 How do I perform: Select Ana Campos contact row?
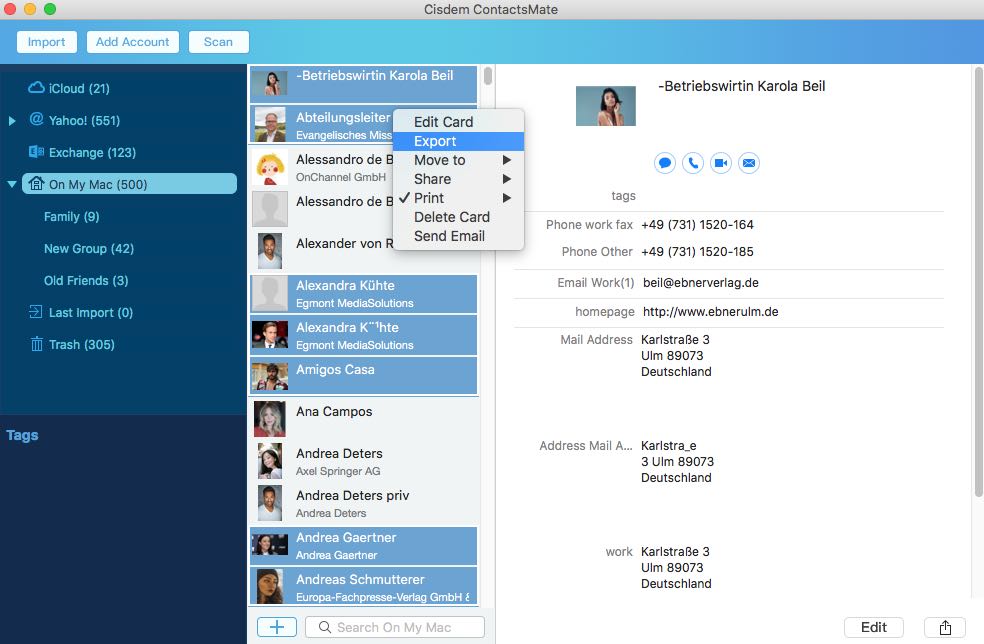pyautogui.click(x=363, y=419)
